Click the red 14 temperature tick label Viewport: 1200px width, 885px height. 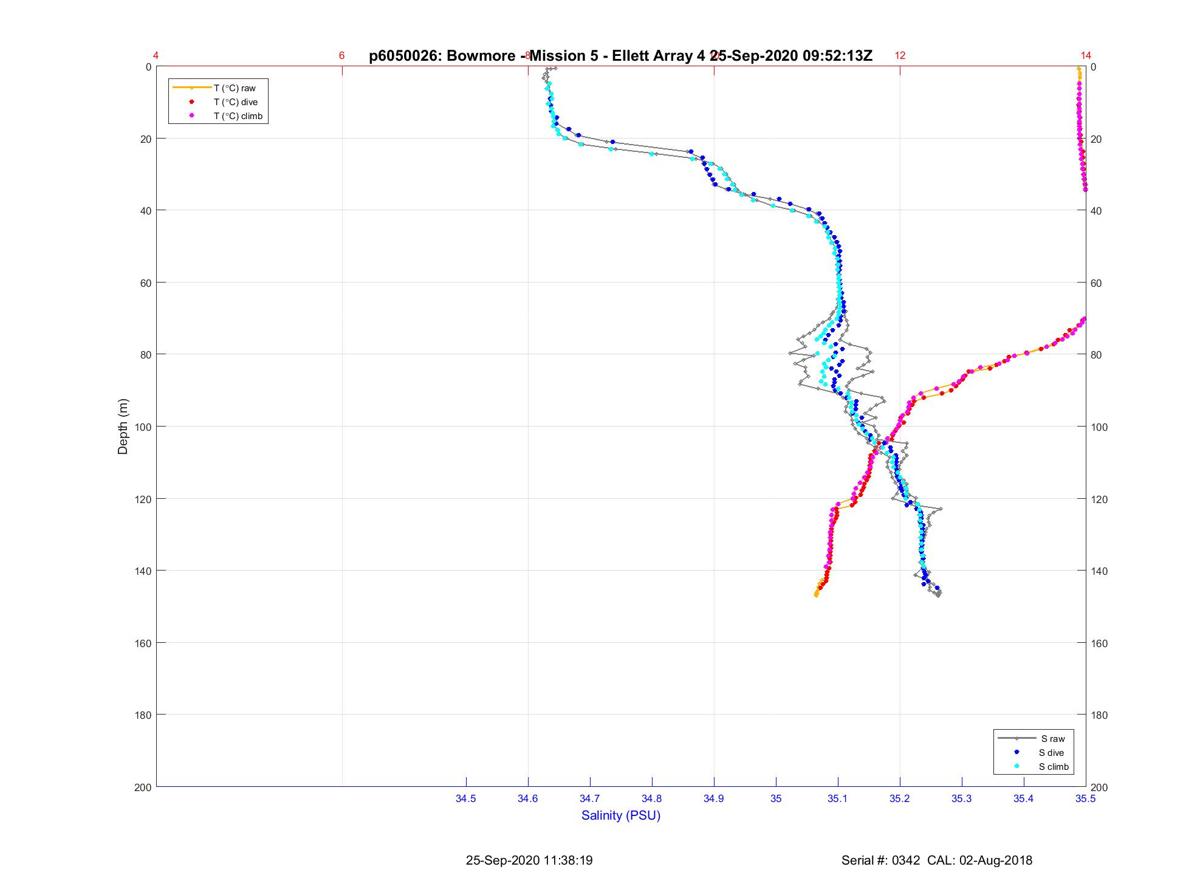pyautogui.click(x=1086, y=56)
